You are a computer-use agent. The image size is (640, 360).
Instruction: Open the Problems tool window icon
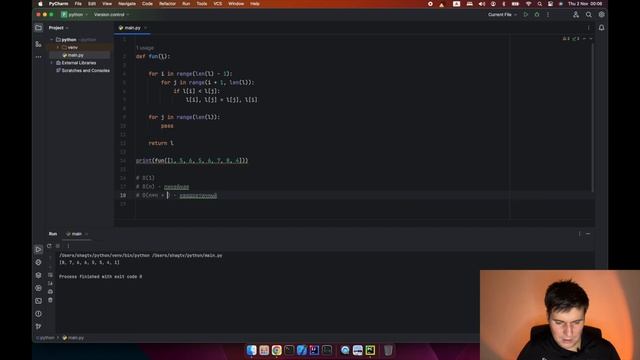(x=38, y=313)
